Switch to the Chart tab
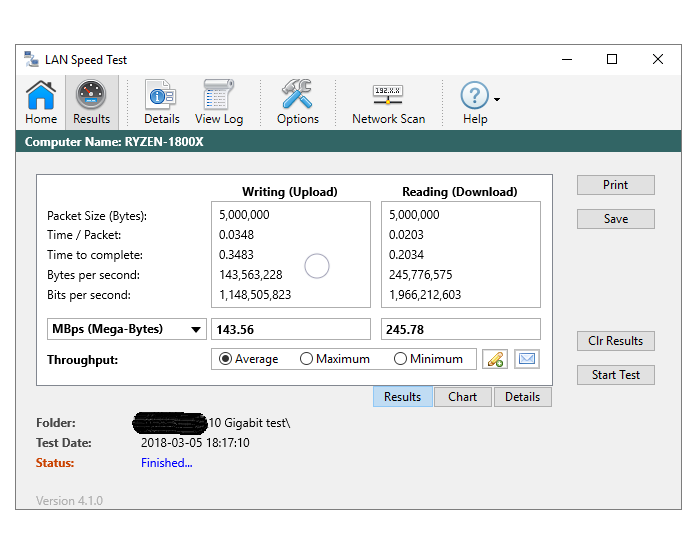The image size is (696, 554). click(463, 397)
